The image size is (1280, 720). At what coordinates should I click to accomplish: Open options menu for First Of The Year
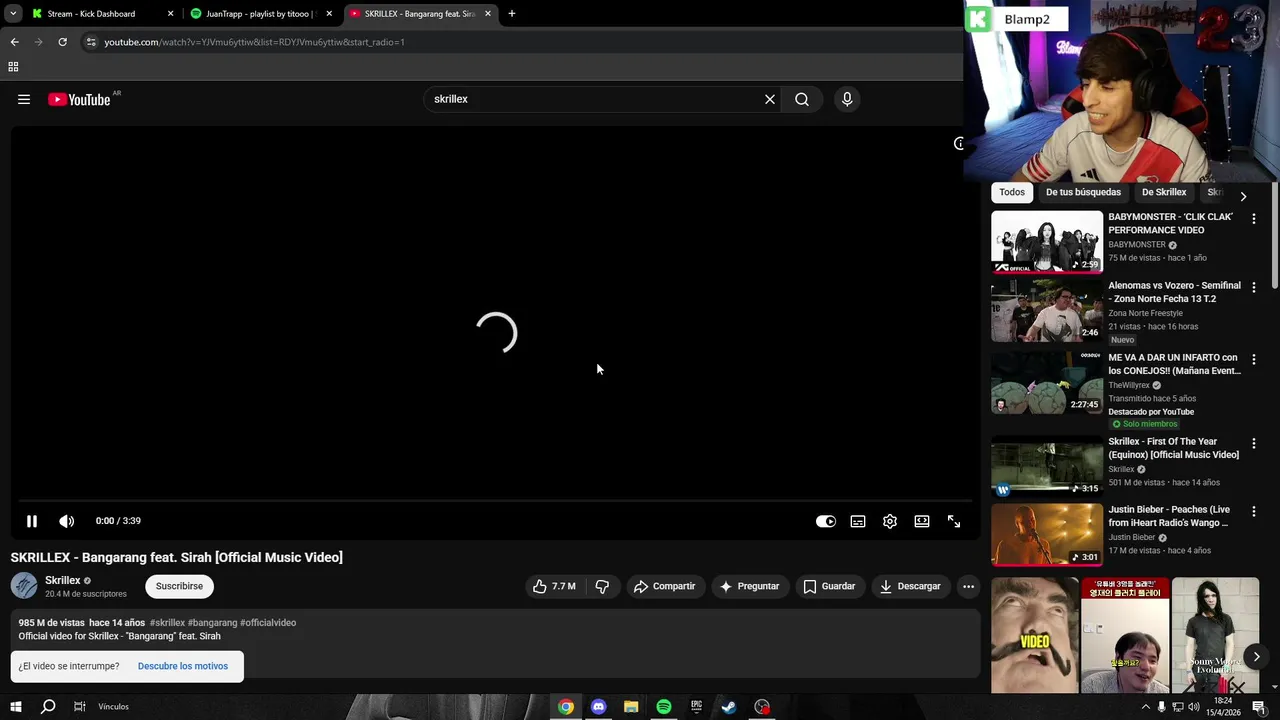tap(1254, 444)
